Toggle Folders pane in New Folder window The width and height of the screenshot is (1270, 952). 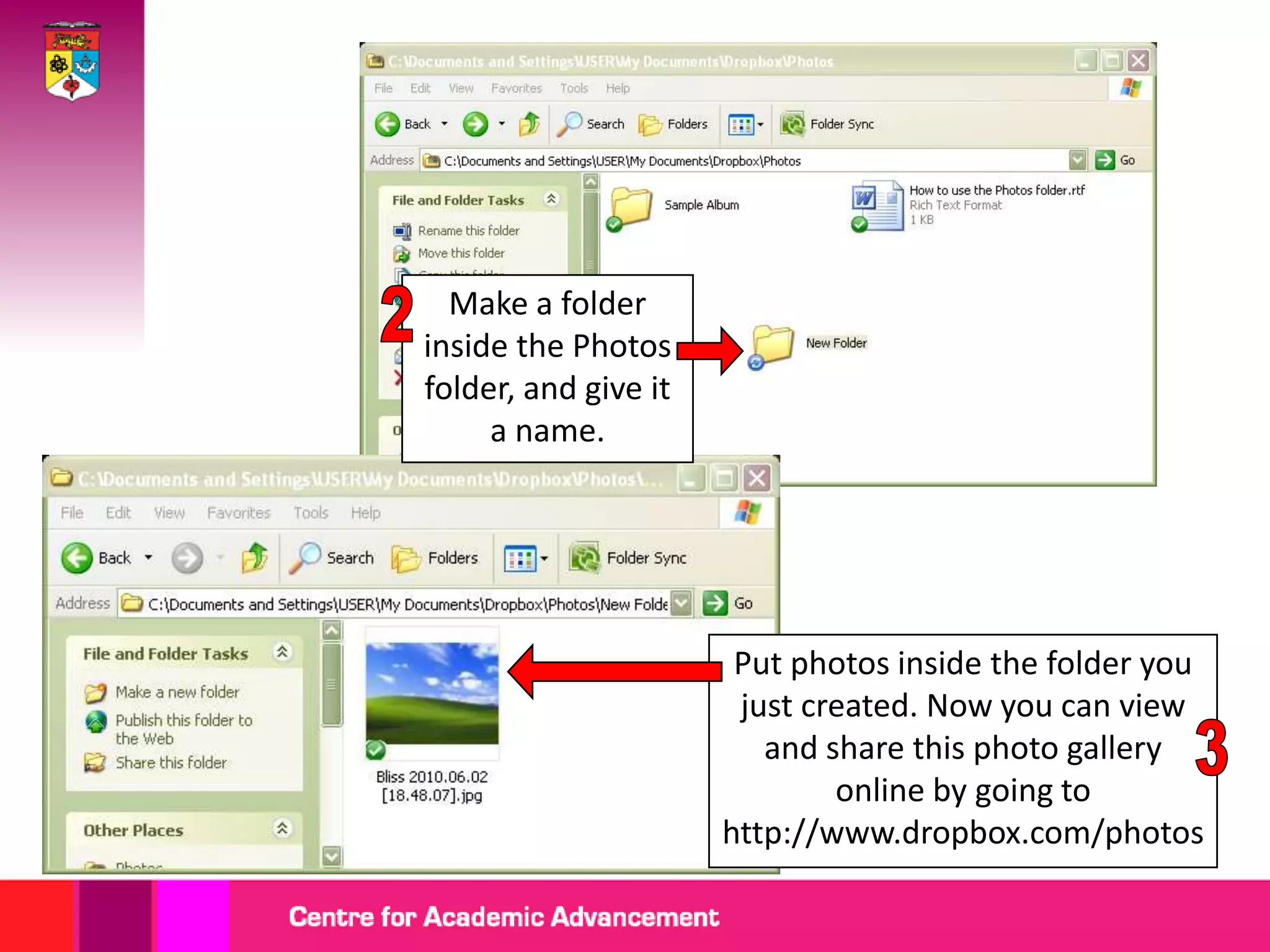[x=435, y=558]
